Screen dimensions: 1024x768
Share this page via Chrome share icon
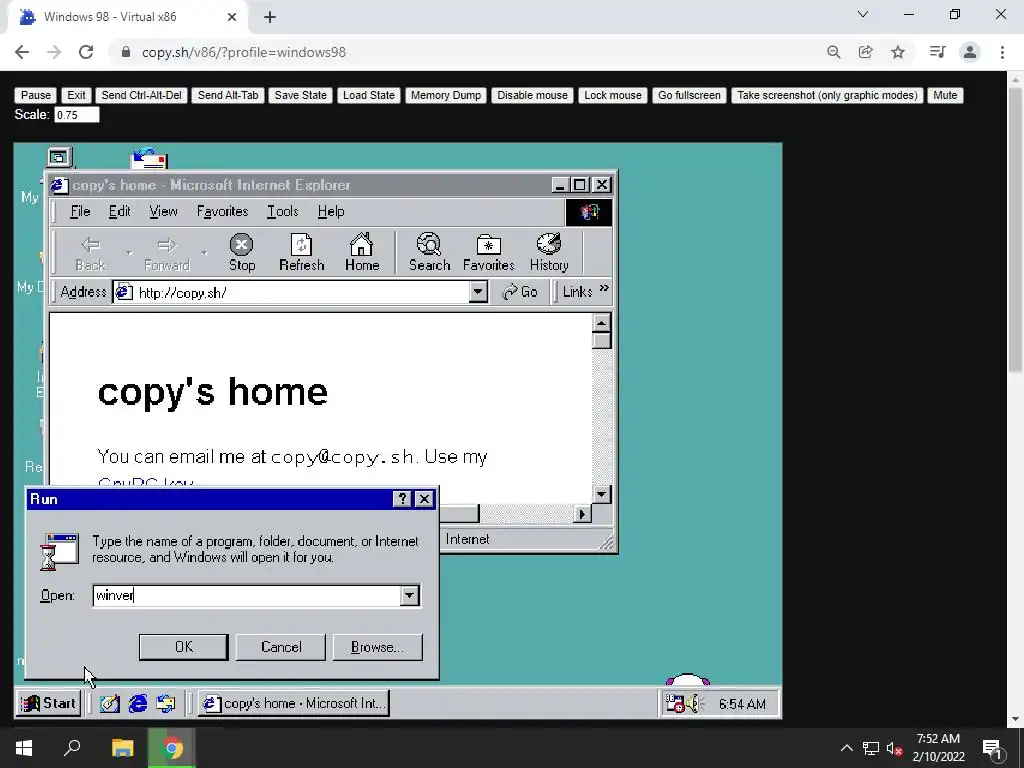pyautogui.click(x=866, y=52)
